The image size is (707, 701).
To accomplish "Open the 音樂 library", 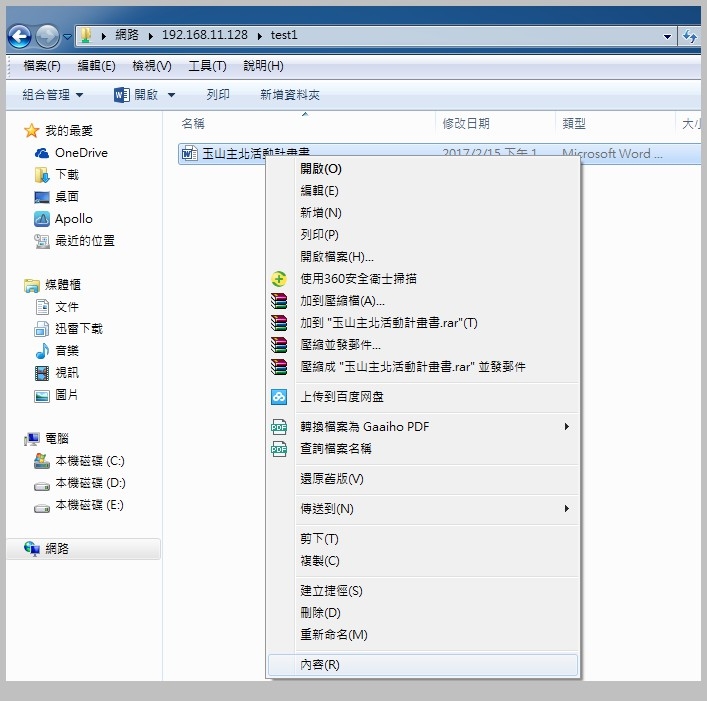I will (57, 351).
